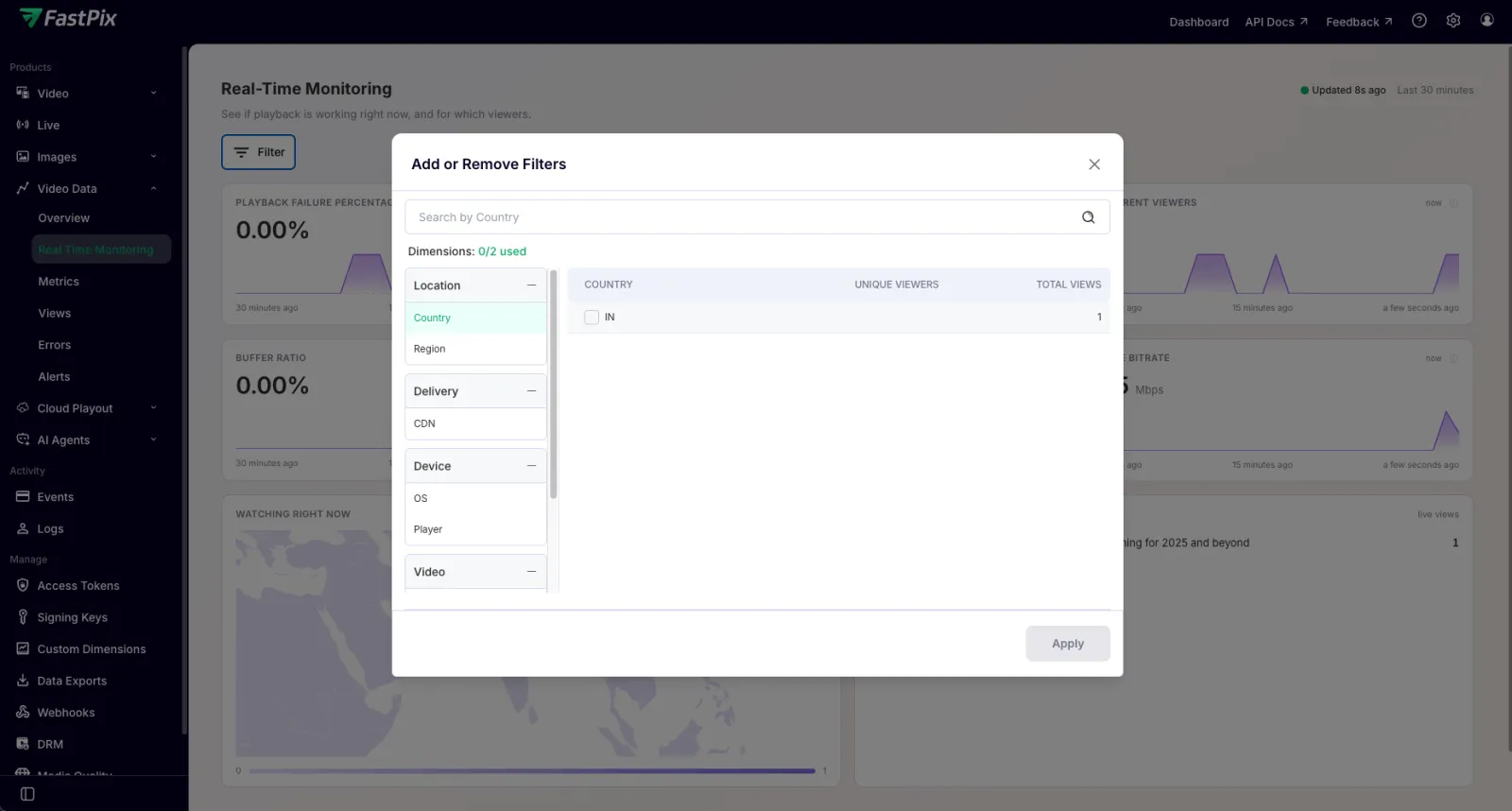The height and width of the screenshot is (811, 1512).
Task: Open the help question mark icon
Action: click(1419, 21)
